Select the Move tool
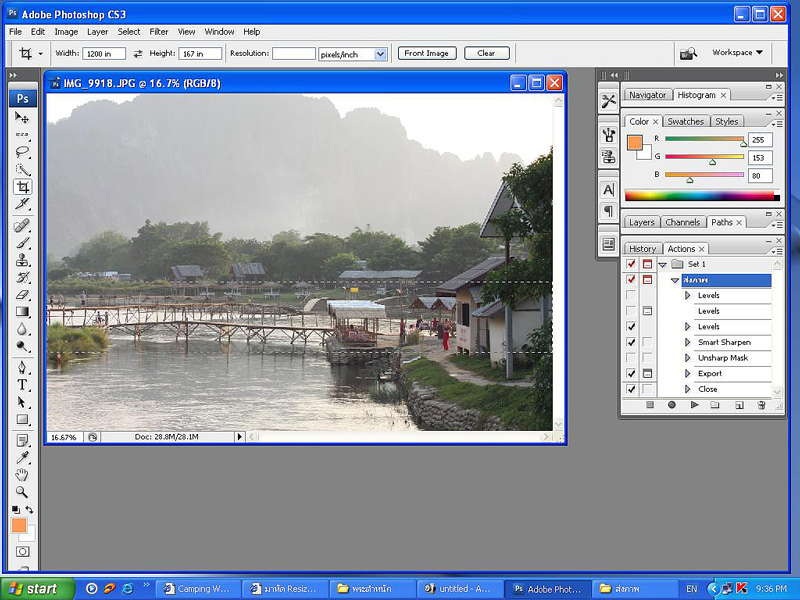 pyautogui.click(x=22, y=118)
